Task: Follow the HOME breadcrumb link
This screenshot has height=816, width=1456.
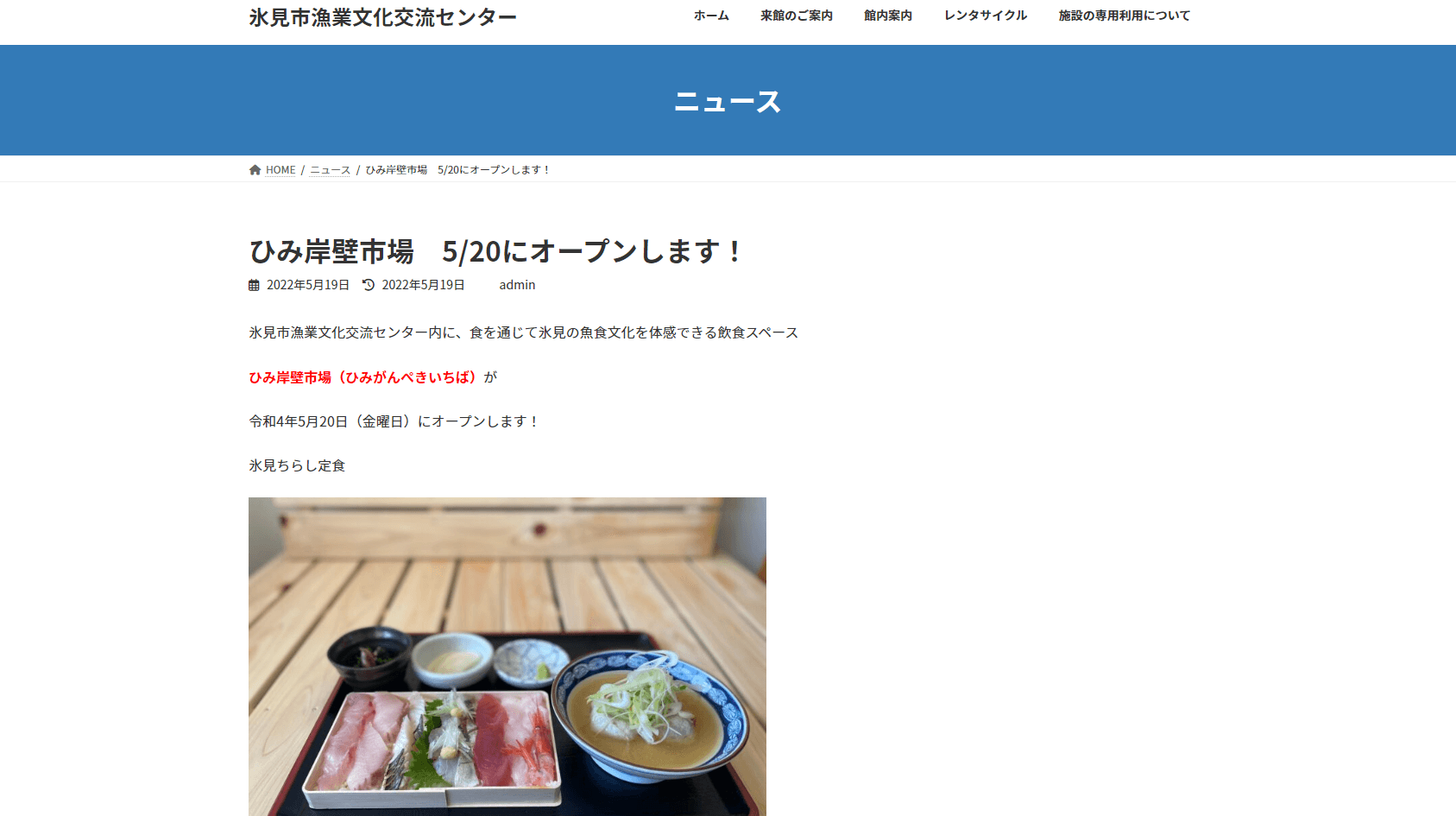Action: click(x=280, y=170)
